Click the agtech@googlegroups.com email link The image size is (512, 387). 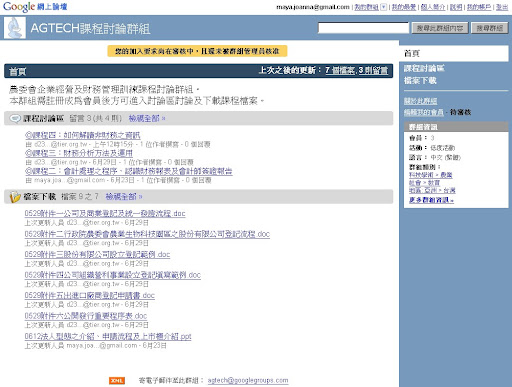click(x=248, y=380)
